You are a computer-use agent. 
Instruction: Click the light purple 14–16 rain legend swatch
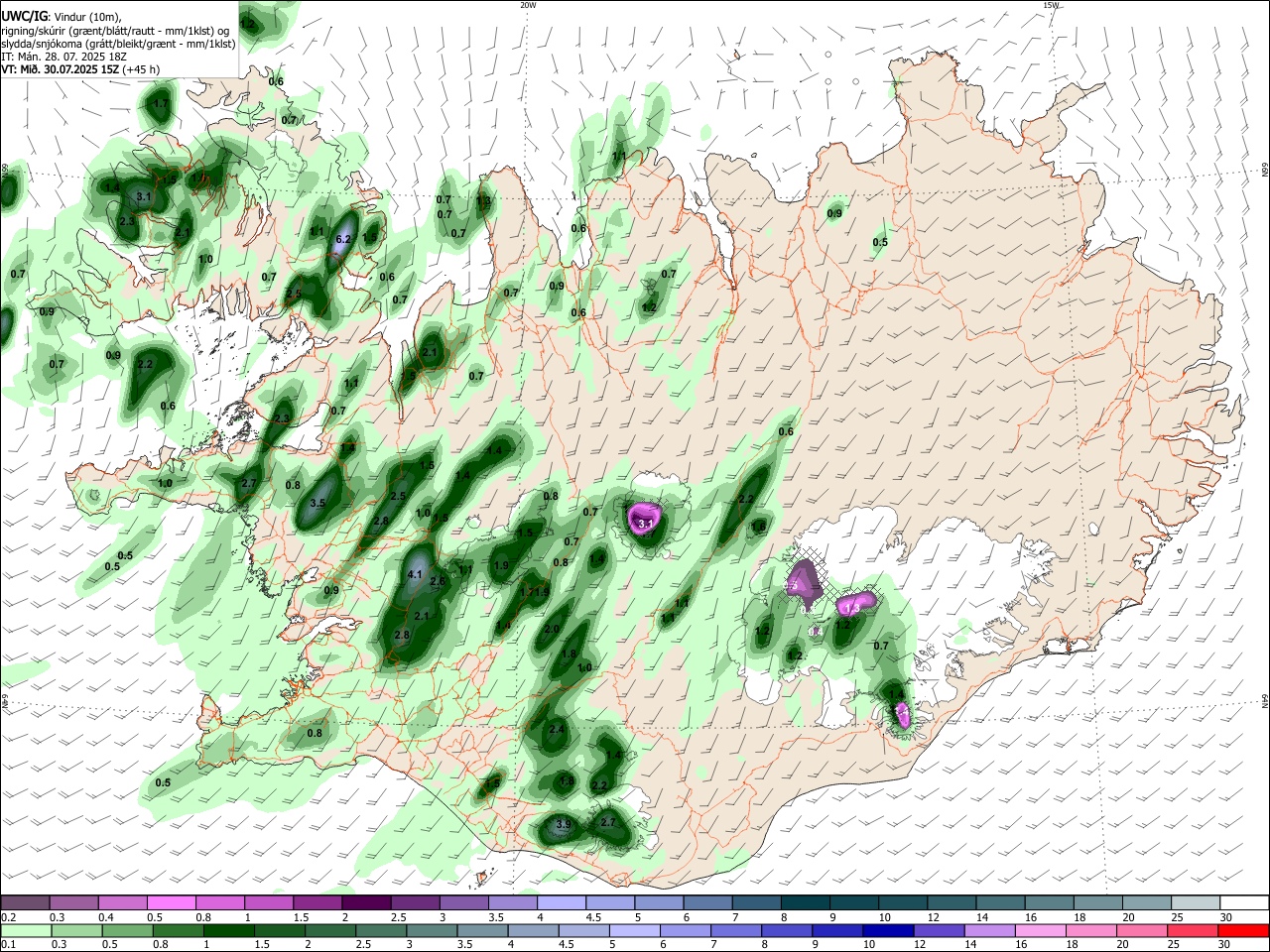[x=989, y=931]
